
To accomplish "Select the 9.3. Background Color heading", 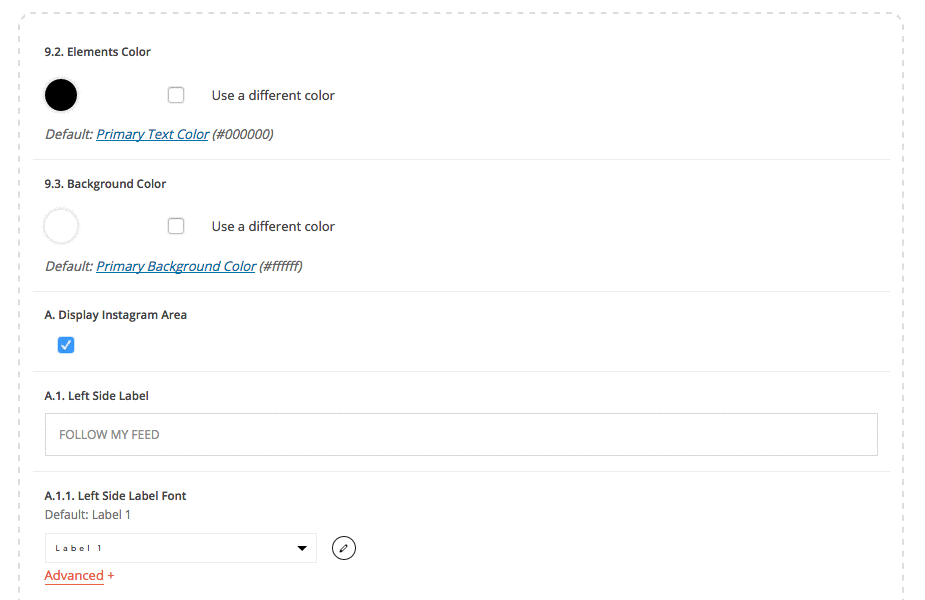I will pos(105,184).
